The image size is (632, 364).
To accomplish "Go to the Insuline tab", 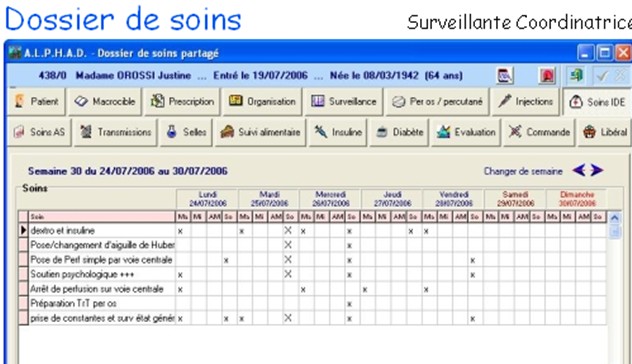I will click(338, 132).
